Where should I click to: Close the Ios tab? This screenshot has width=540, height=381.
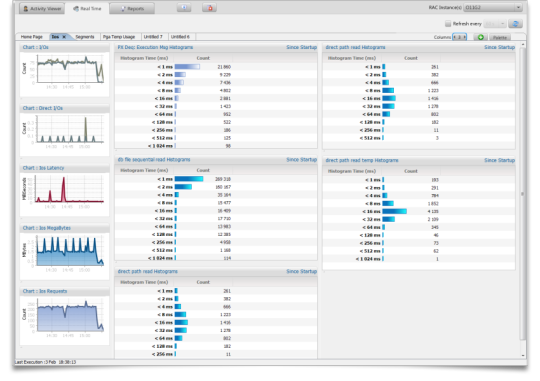(x=64, y=37)
